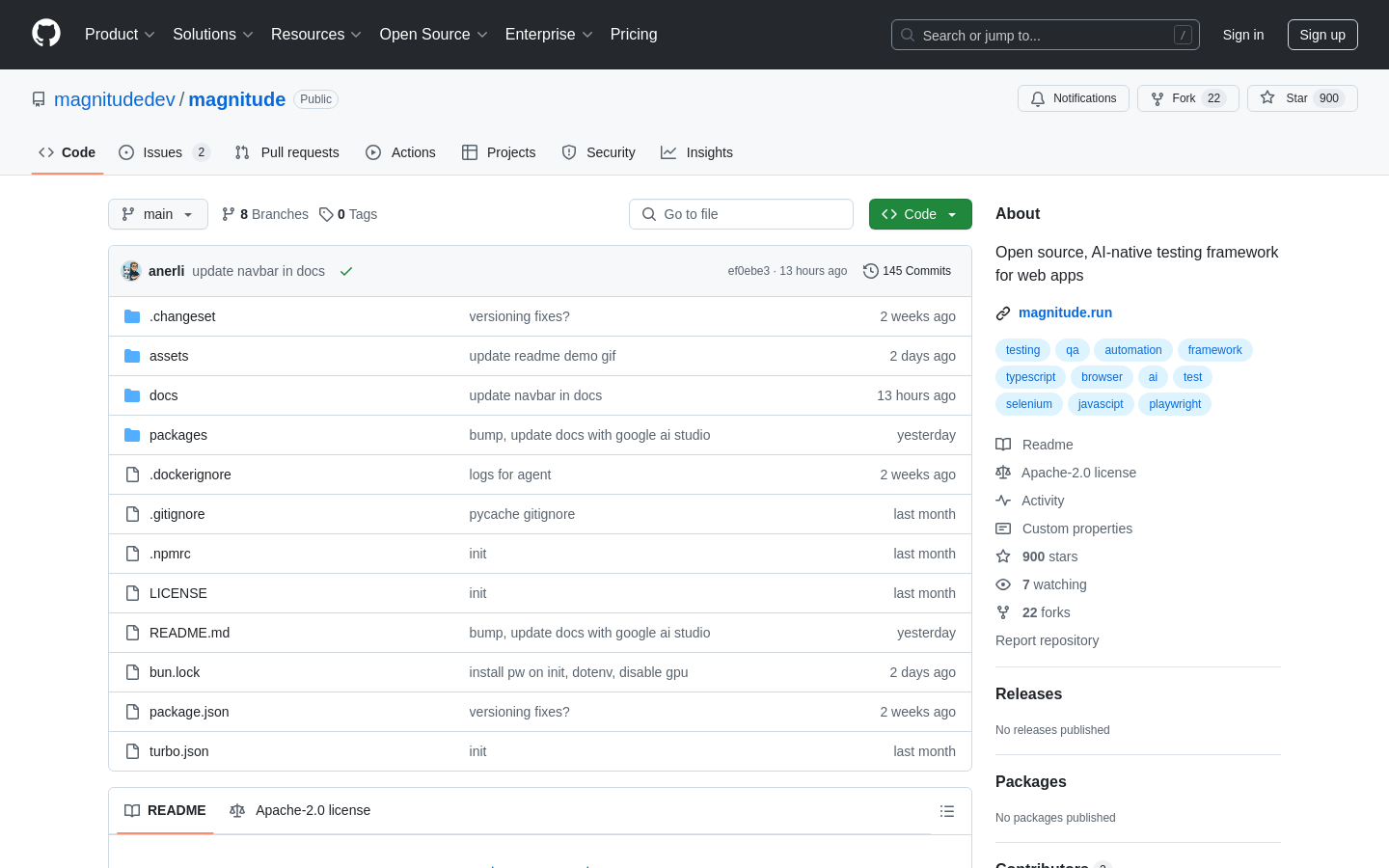The height and width of the screenshot is (868, 1389).
Task: Click anerli's avatar image
Action: point(131,271)
